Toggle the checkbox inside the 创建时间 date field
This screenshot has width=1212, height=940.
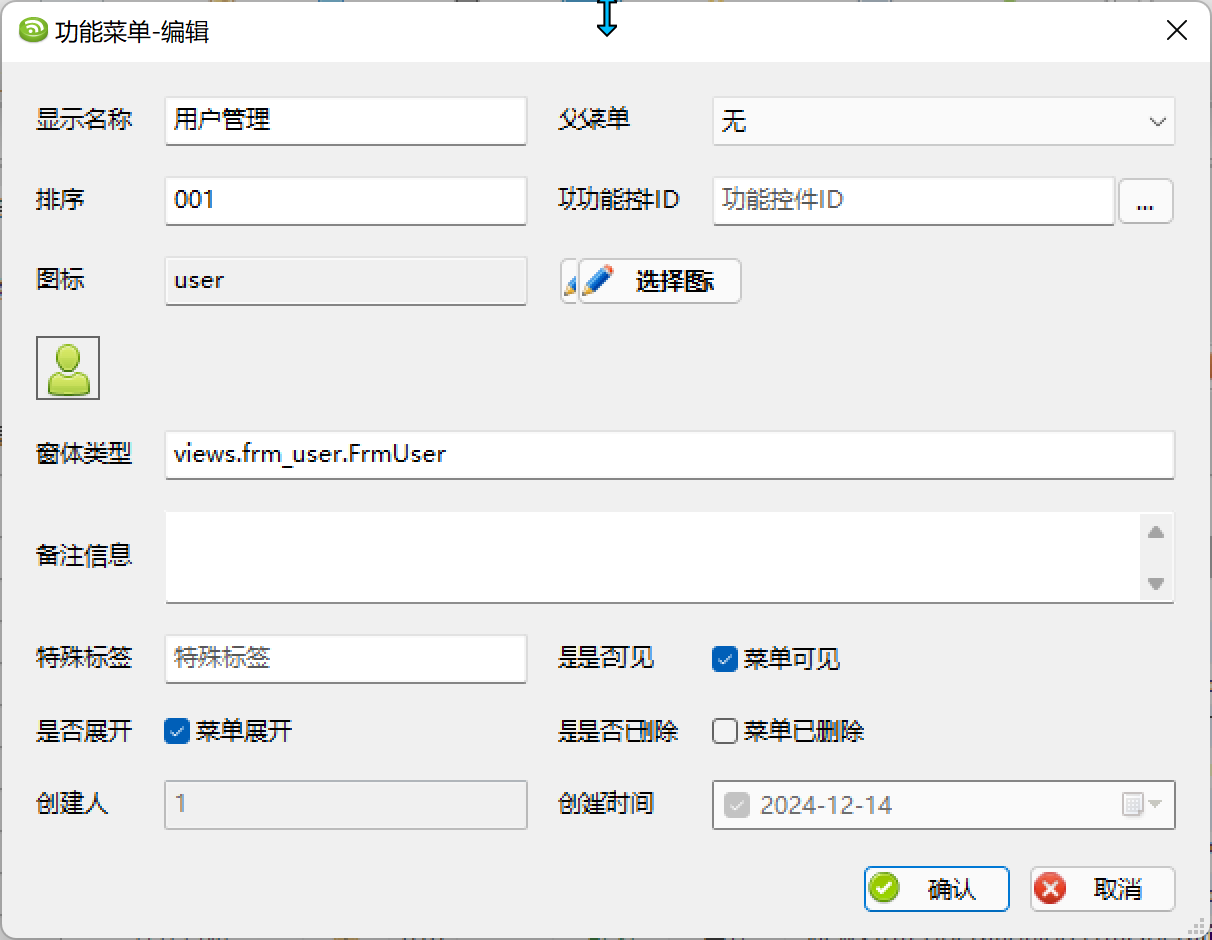pos(737,805)
